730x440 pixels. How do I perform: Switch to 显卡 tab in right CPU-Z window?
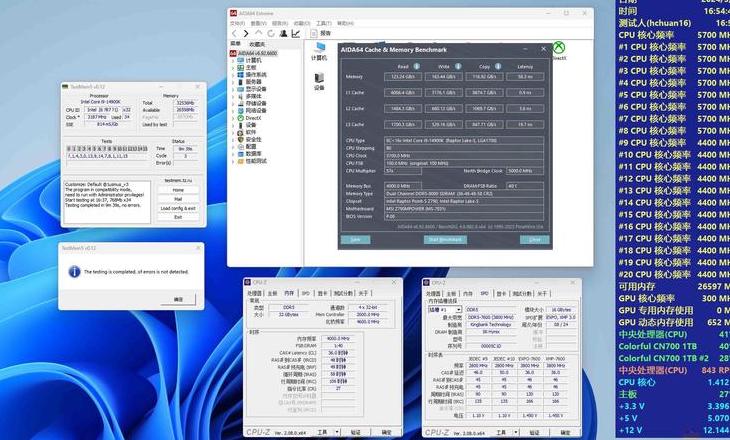click(x=501, y=293)
